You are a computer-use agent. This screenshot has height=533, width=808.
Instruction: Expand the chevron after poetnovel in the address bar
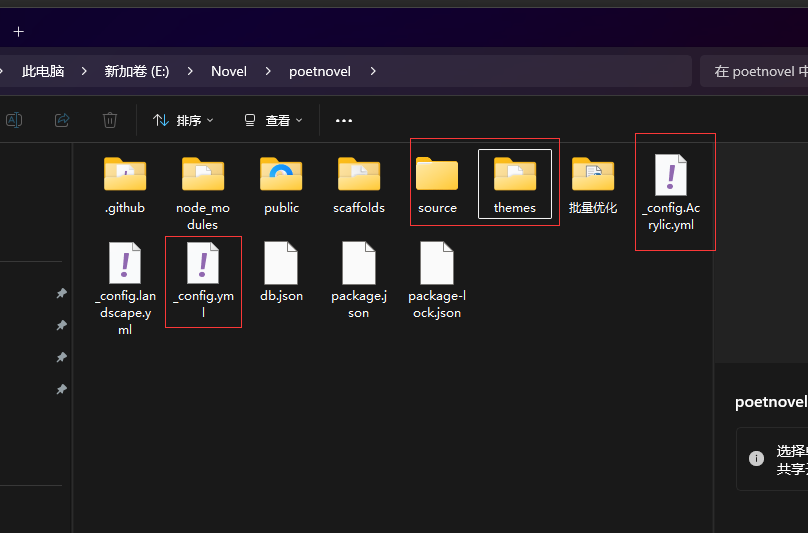pos(373,71)
